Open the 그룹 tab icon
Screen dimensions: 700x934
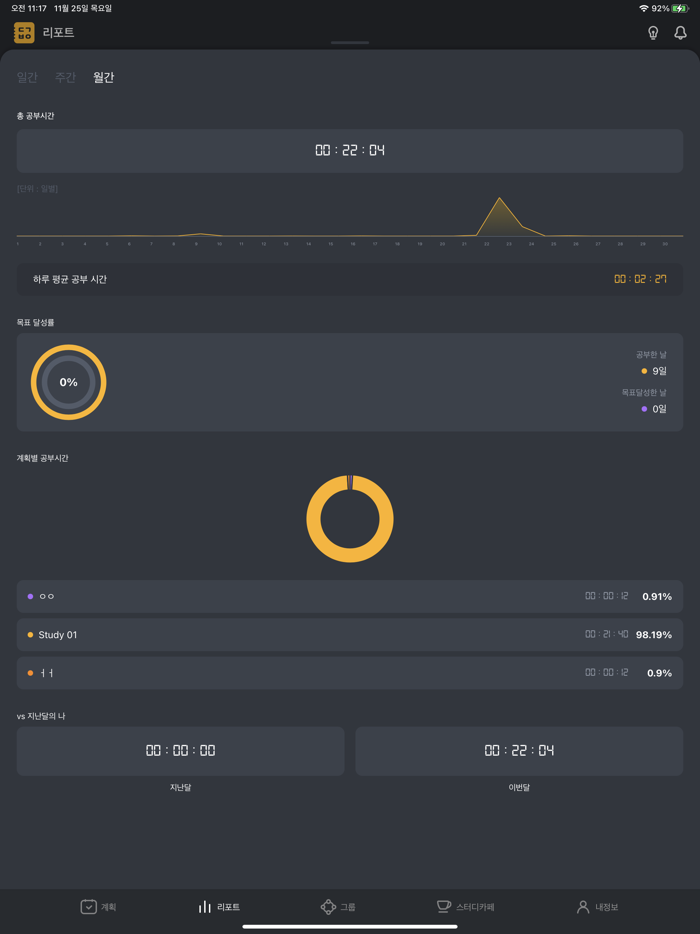[328, 907]
